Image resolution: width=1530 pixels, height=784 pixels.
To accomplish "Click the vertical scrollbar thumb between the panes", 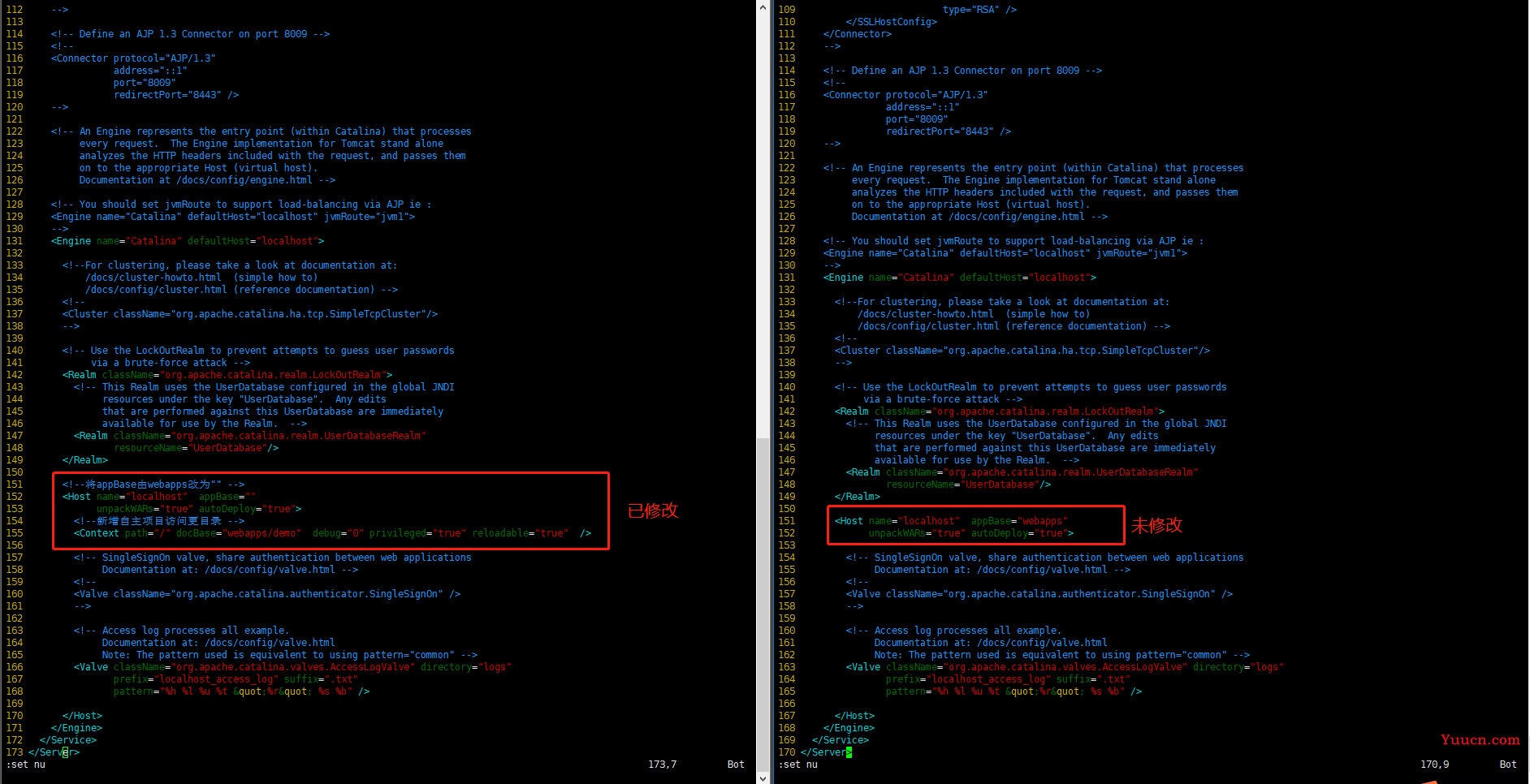I will click(763, 605).
